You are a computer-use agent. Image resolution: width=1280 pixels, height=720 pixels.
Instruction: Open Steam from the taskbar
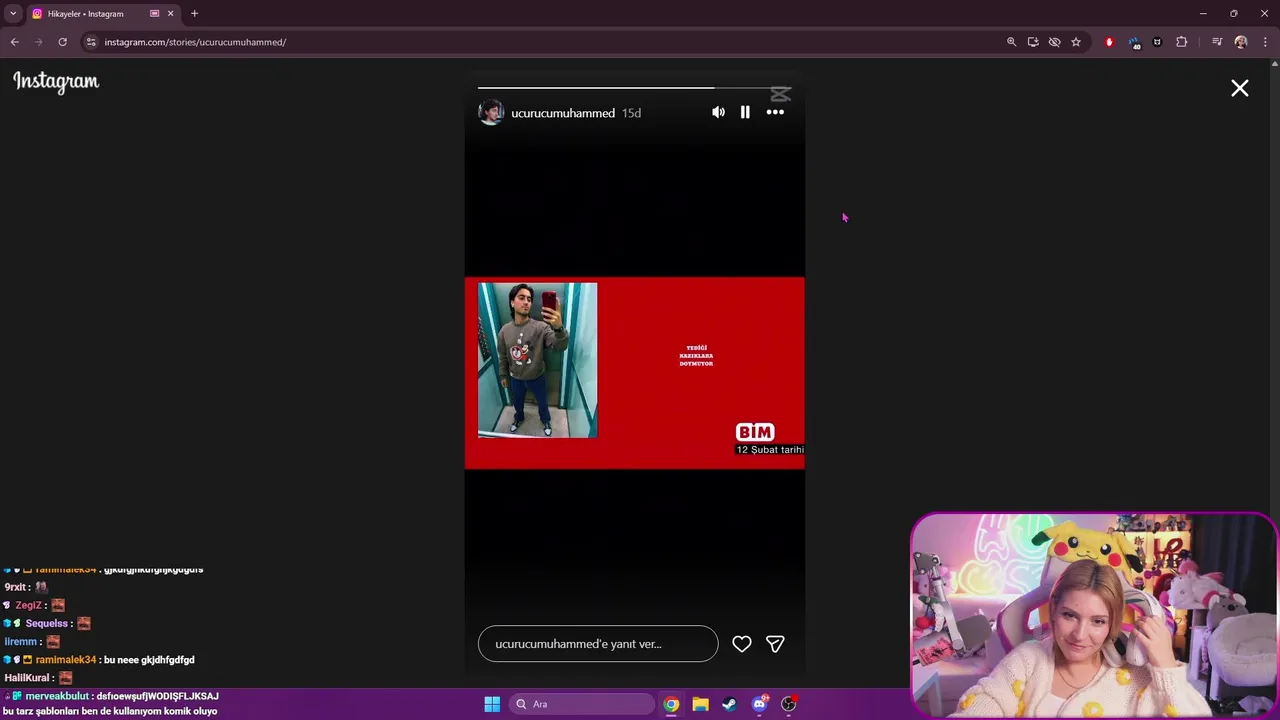pyautogui.click(x=730, y=704)
